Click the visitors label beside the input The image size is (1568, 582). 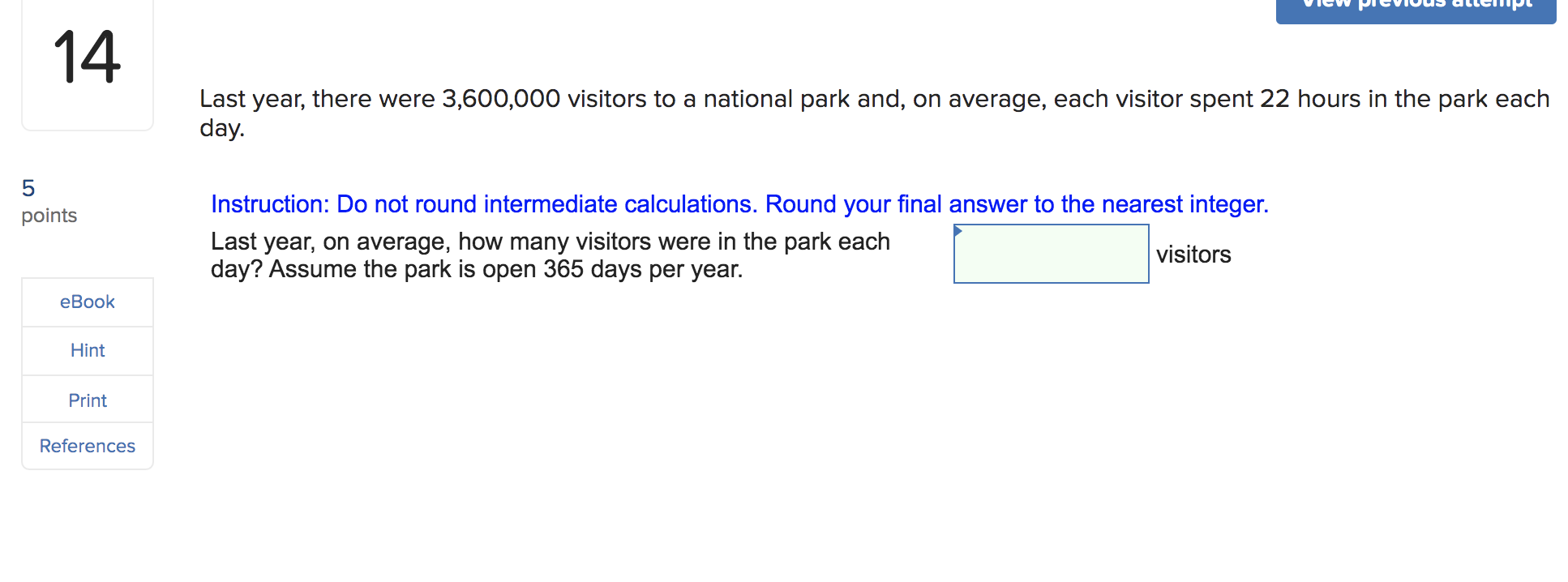point(1193,255)
